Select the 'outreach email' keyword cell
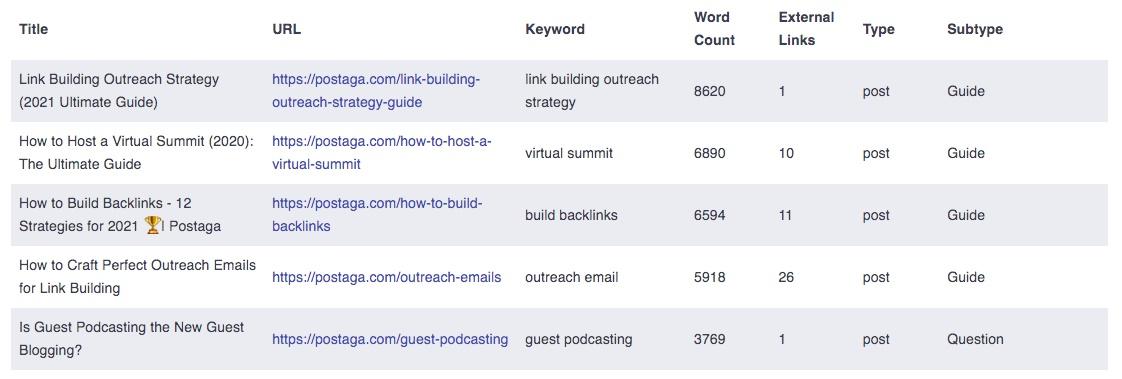The image size is (1122, 379). (x=572, y=277)
